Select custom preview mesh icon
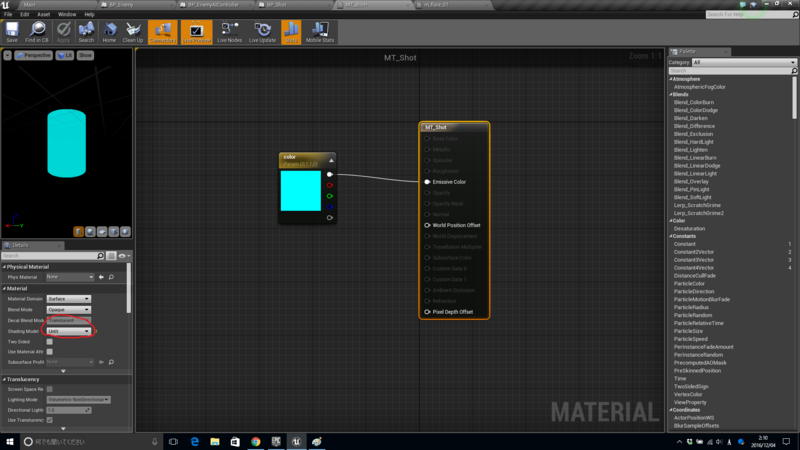This screenshot has height=450, width=800. point(126,232)
